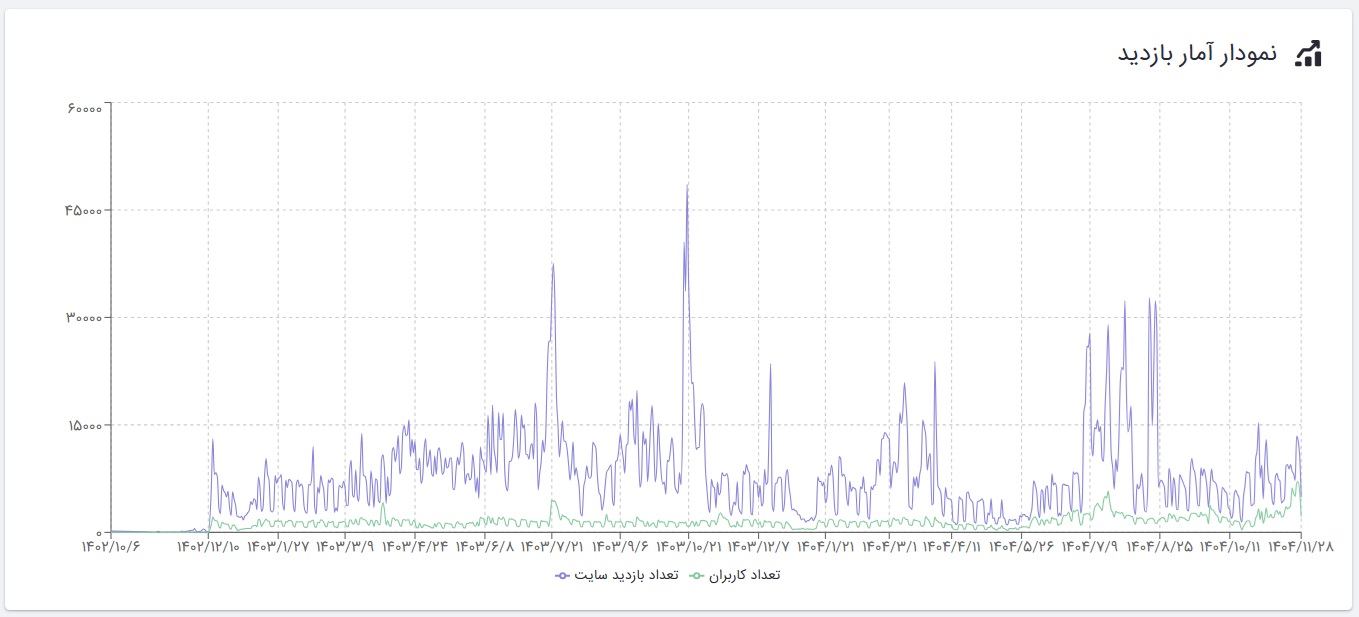The width and height of the screenshot is (1359, 617).
Task: Click the 1403/12/7 x-axis date label
Action: 757,547
